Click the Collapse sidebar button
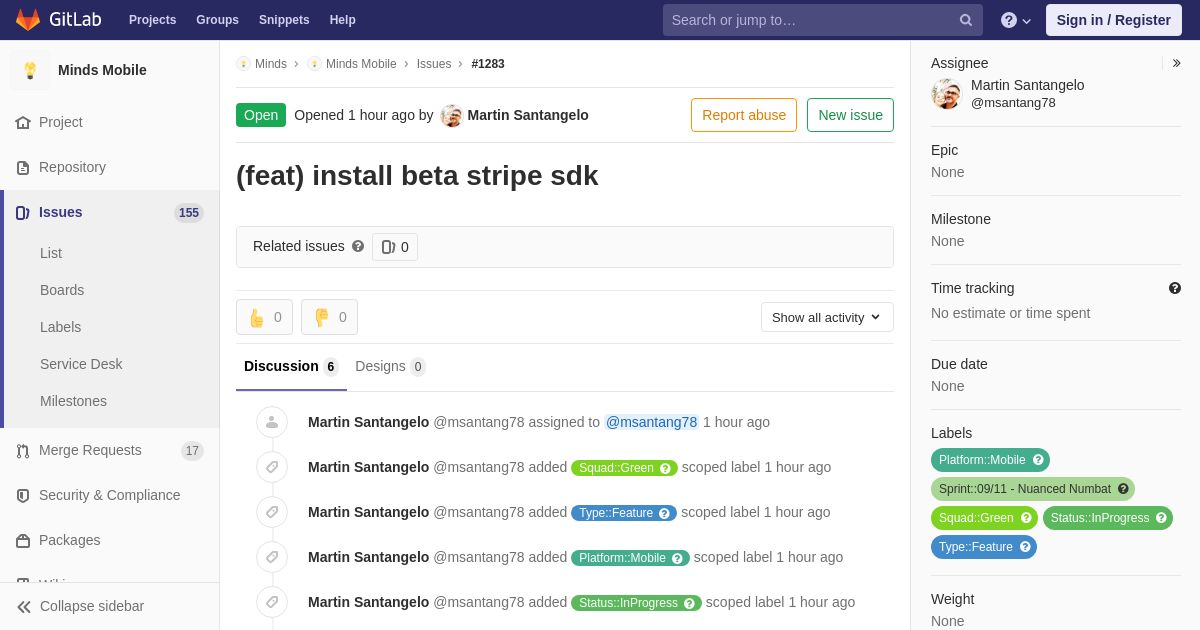Viewport: 1200px width, 630px height. tap(110, 606)
